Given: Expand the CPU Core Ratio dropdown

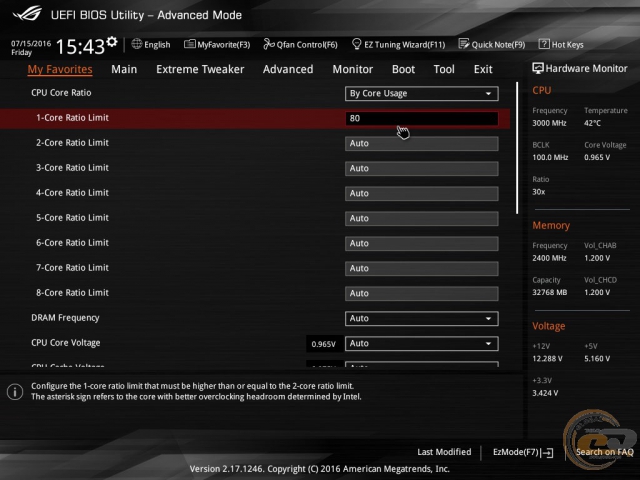Looking at the screenshot, I should pyautogui.click(x=422, y=93).
